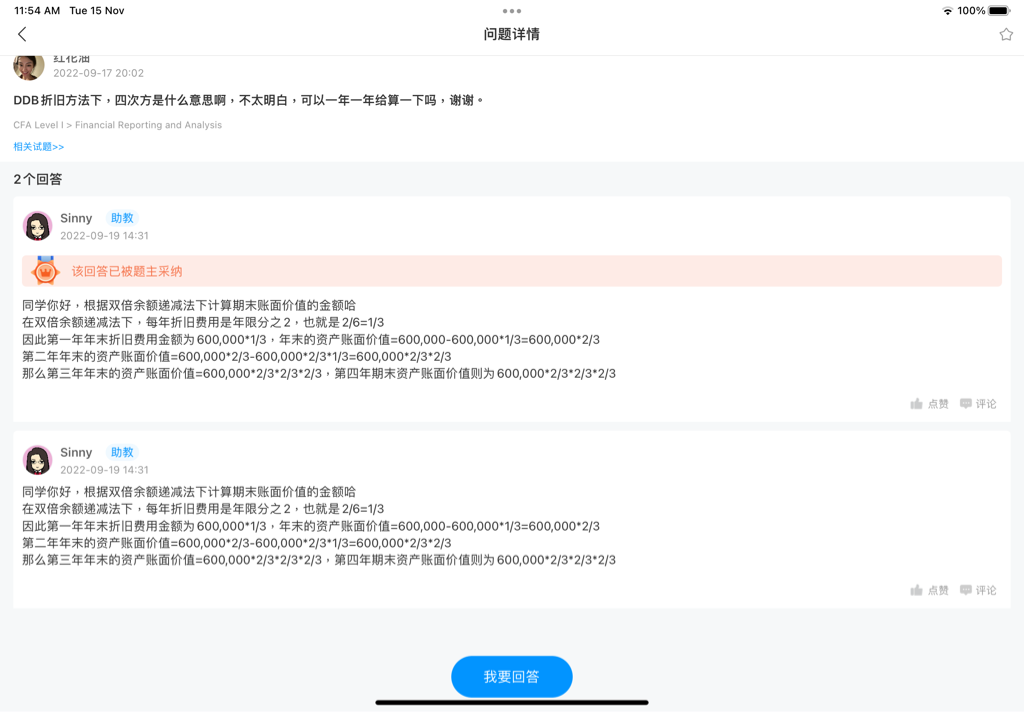Open comments on the second answer
The width and height of the screenshot is (1024, 712).
pyautogui.click(x=978, y=590)
